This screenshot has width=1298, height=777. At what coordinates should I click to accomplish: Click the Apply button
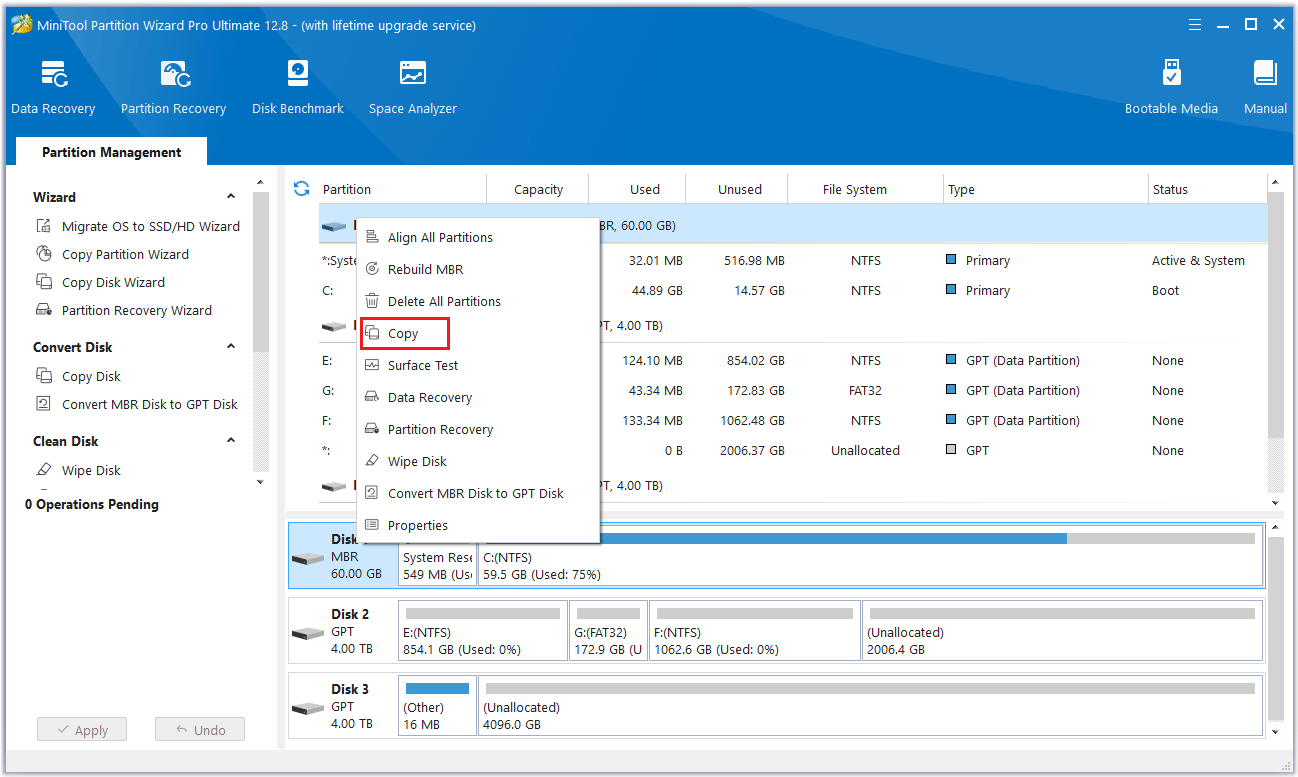point(81,730)
